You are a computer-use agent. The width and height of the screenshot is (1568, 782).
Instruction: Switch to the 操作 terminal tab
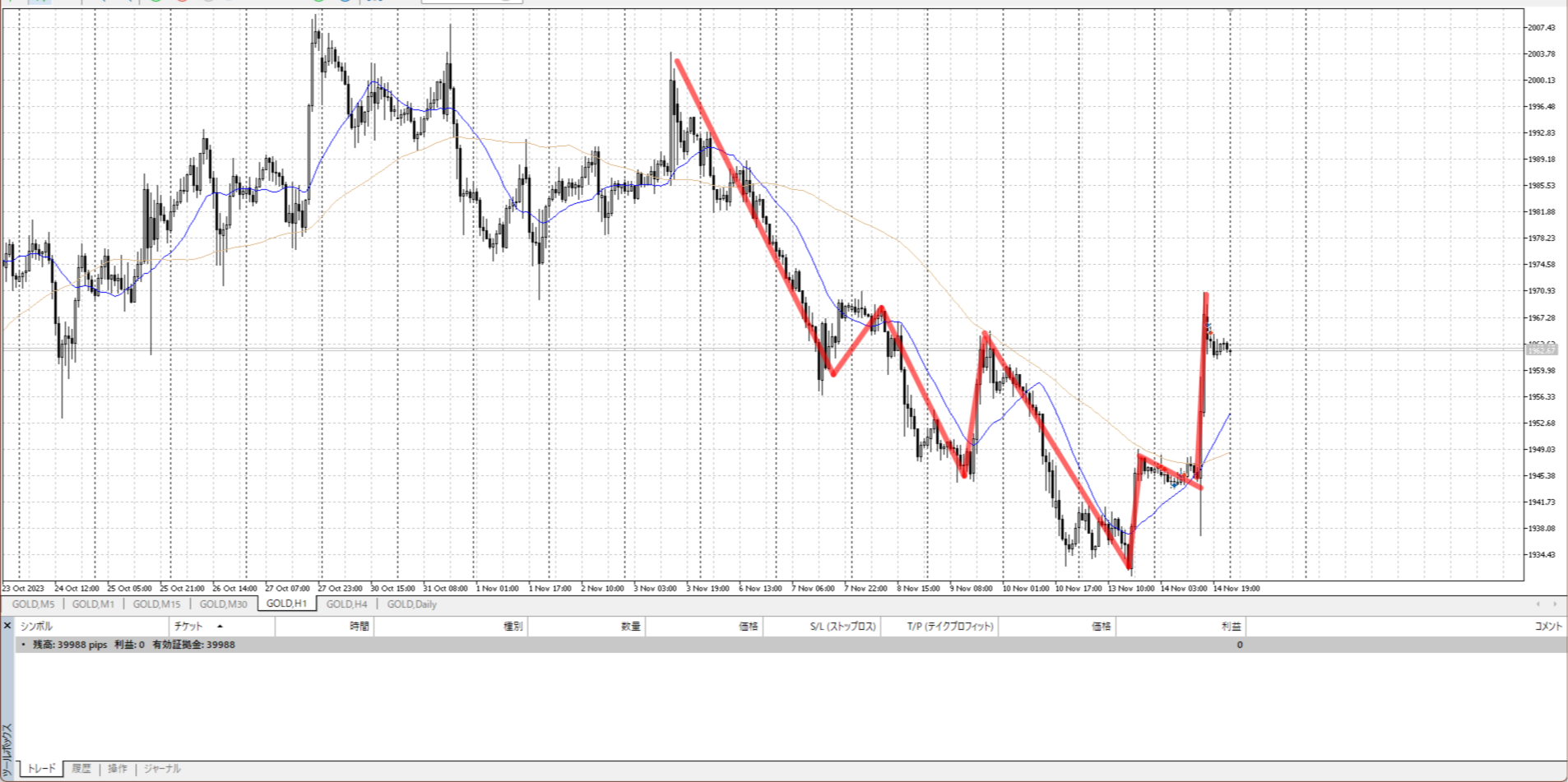[x=118, y=769]
